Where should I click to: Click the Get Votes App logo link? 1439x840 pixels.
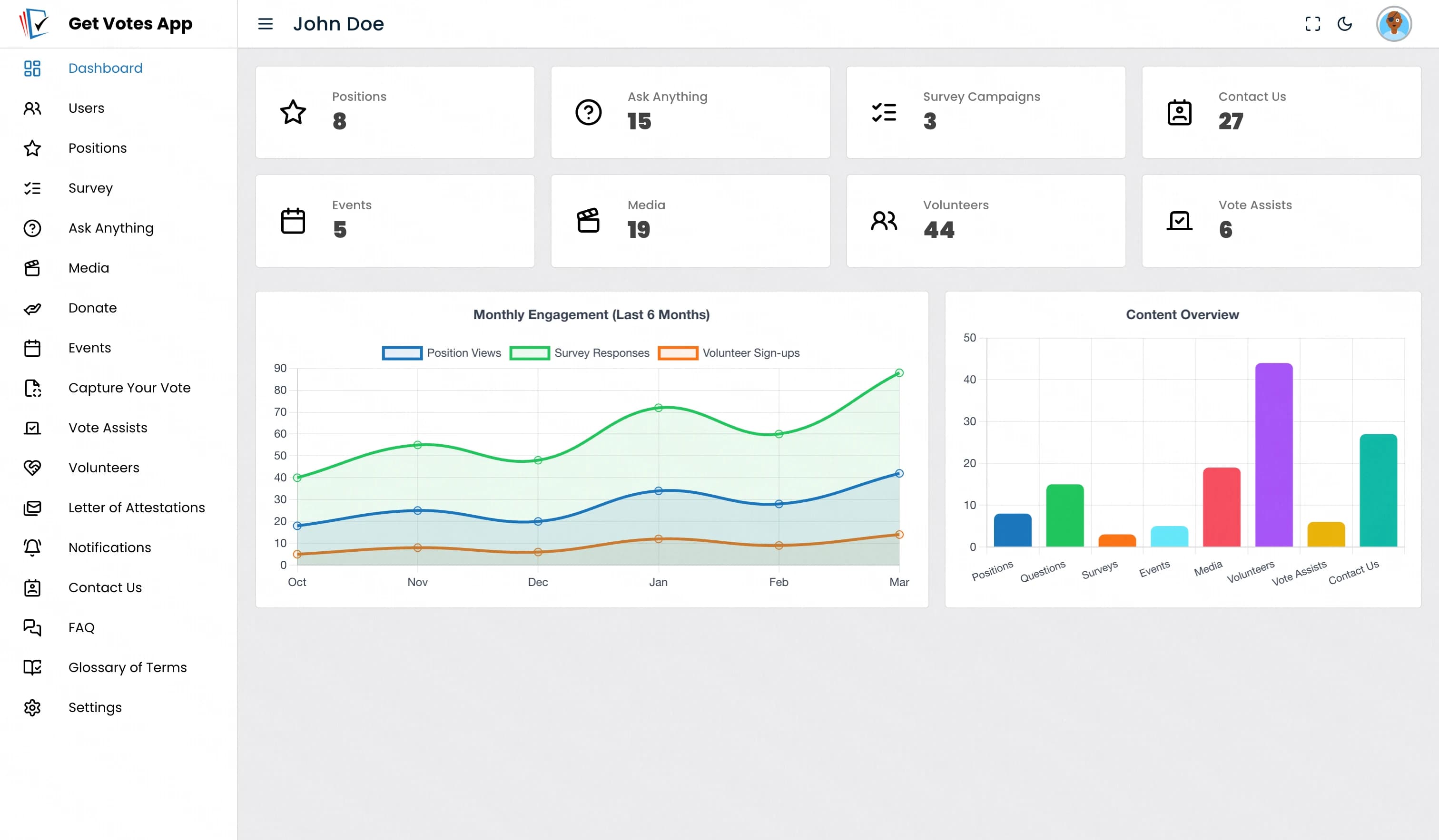tap(106, 23)
